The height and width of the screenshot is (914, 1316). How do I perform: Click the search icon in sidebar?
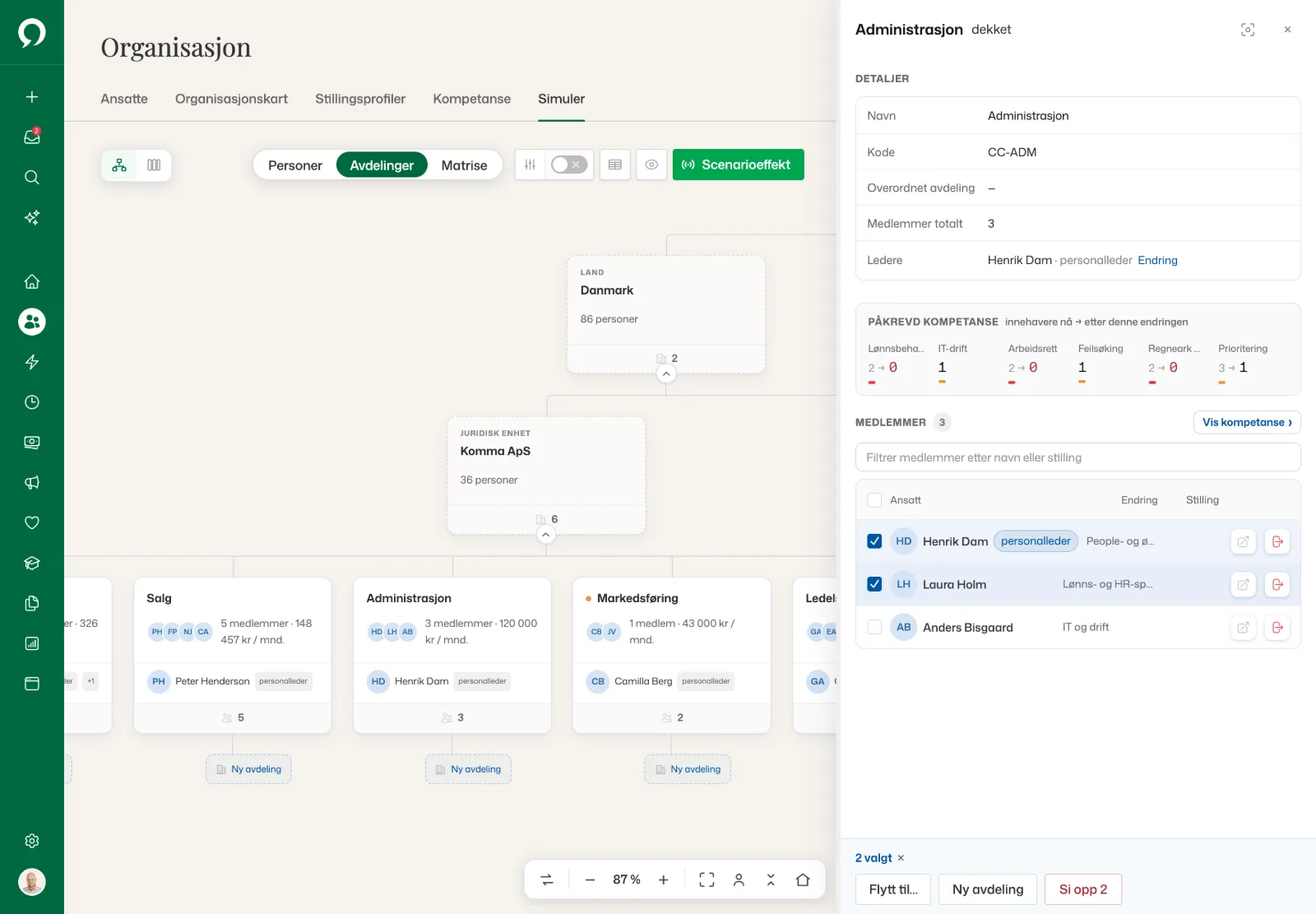pyautogui.click(x=32, y=177)
